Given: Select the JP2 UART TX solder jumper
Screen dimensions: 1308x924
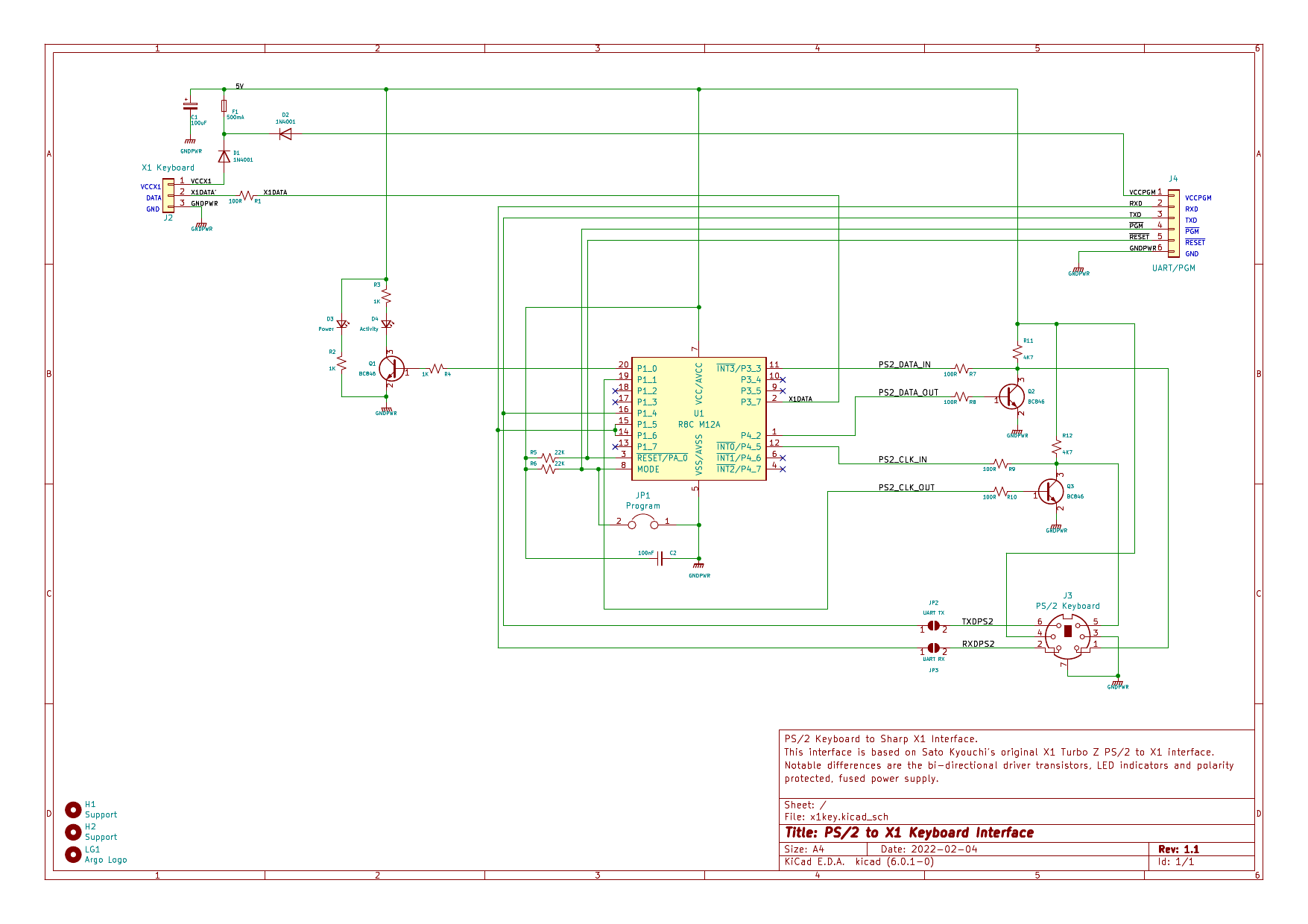Looking at the screenshot, I should (x=933, y=626).
